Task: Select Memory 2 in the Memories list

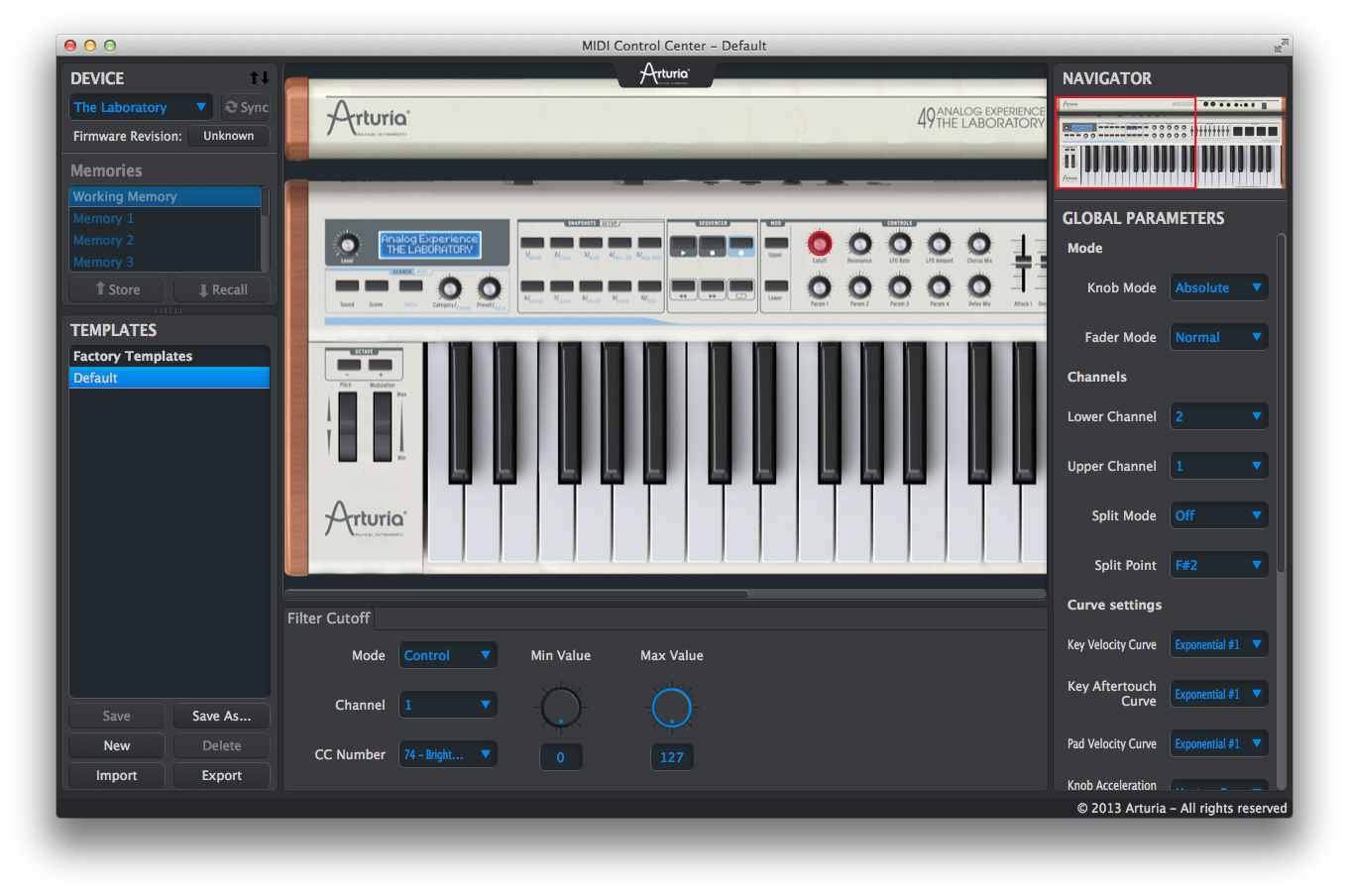Action: pyautogui.click(x=103, y=240)
